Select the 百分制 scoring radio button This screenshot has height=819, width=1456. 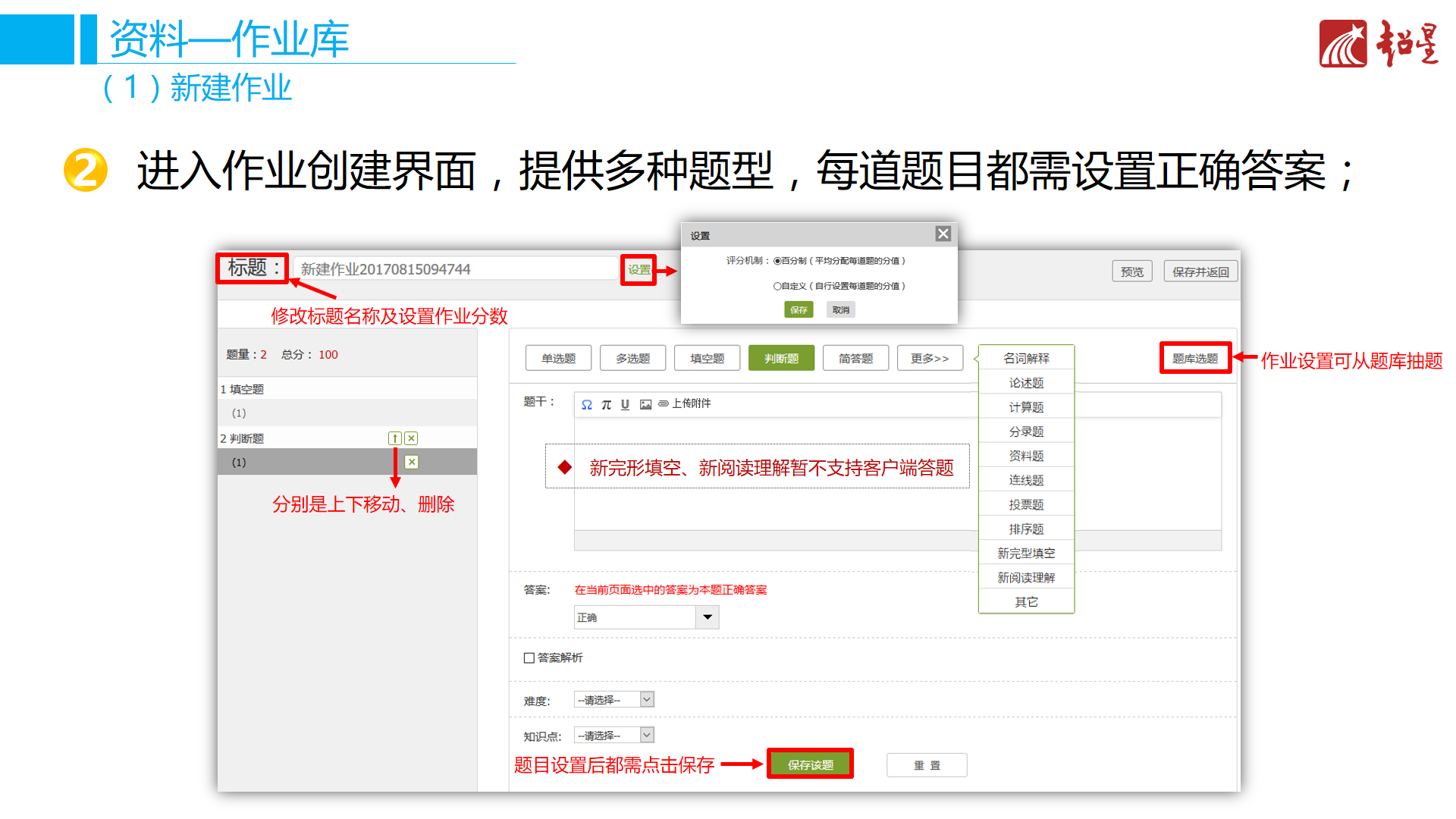coord(778,260)
